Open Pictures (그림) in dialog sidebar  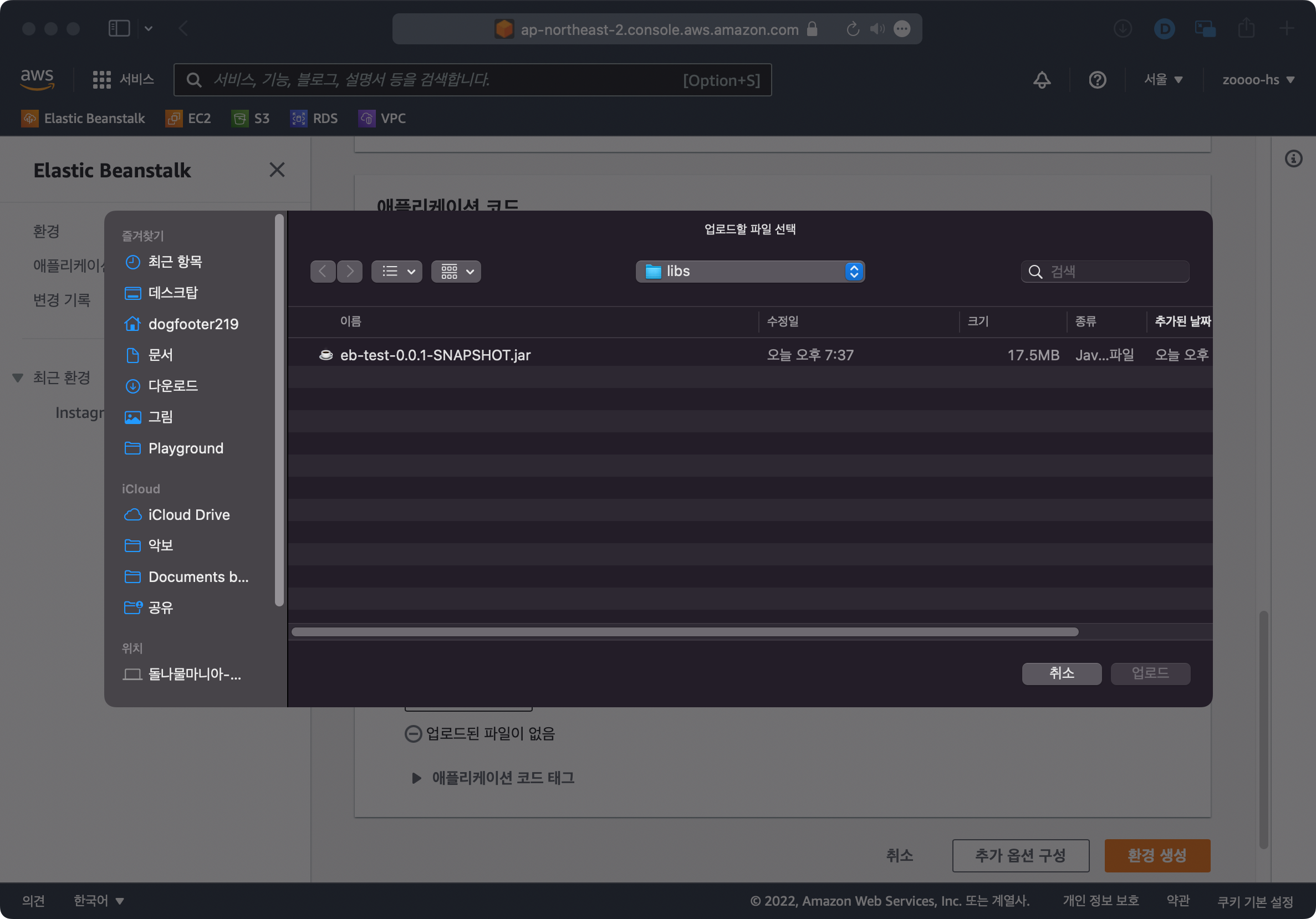click(149, 417)
